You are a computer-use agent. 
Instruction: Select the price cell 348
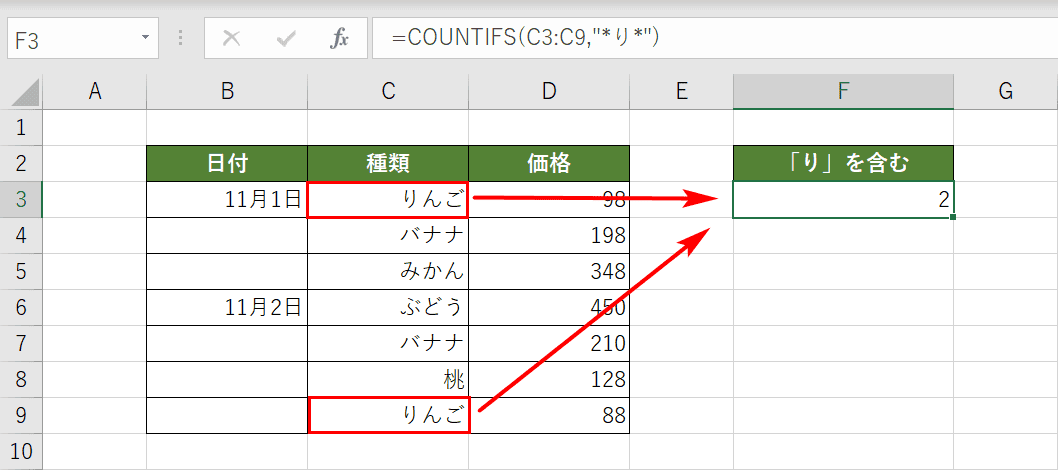(x=549, y=272)
